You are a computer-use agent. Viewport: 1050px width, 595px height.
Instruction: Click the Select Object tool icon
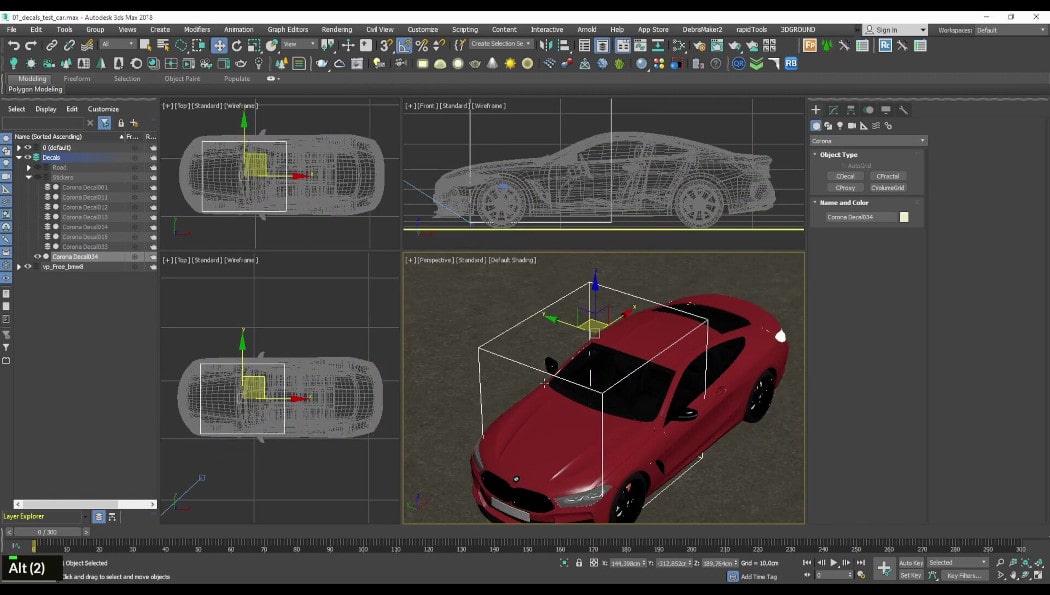[145, 46]
